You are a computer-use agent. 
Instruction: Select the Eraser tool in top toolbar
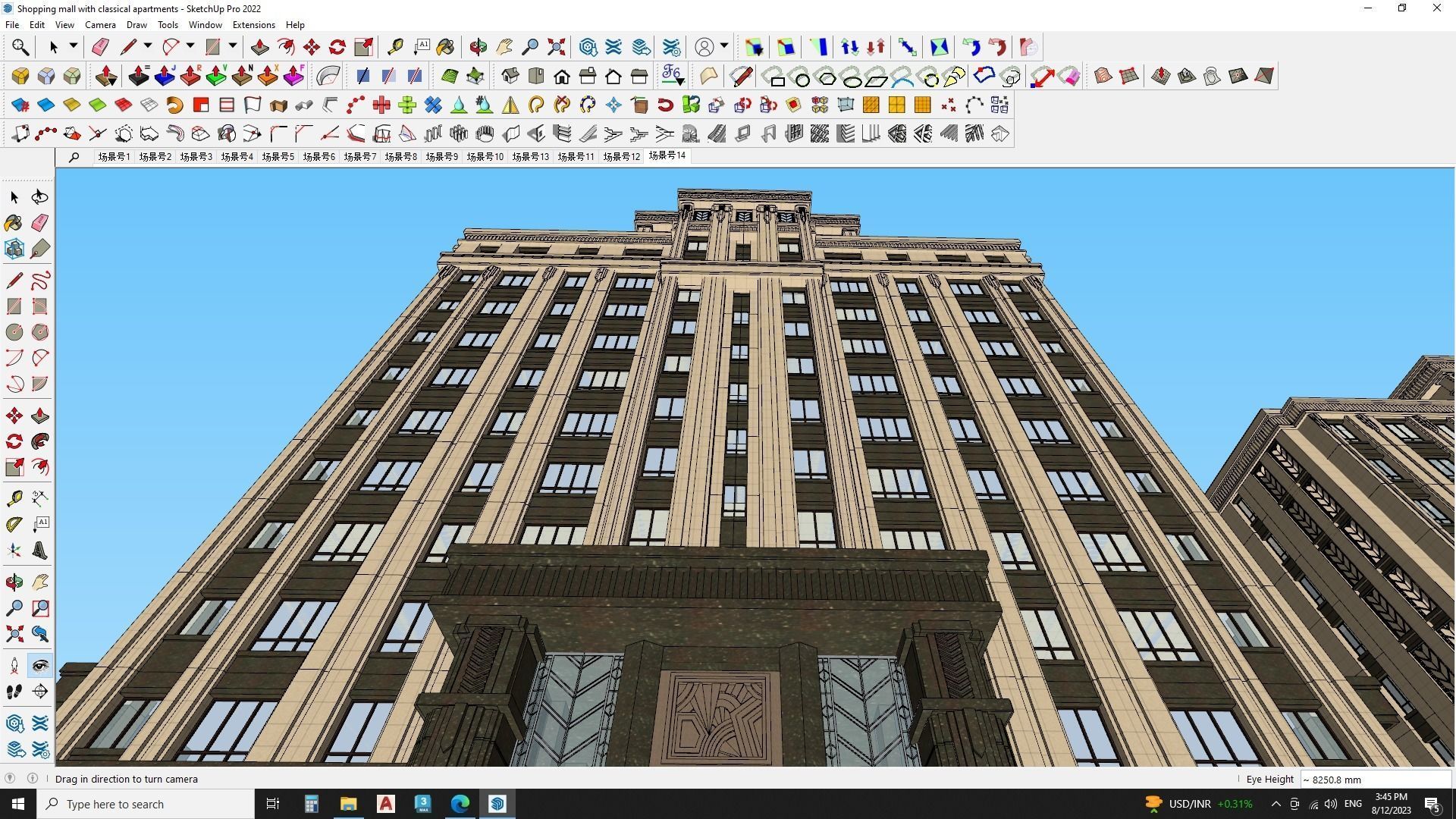(100, 47)
